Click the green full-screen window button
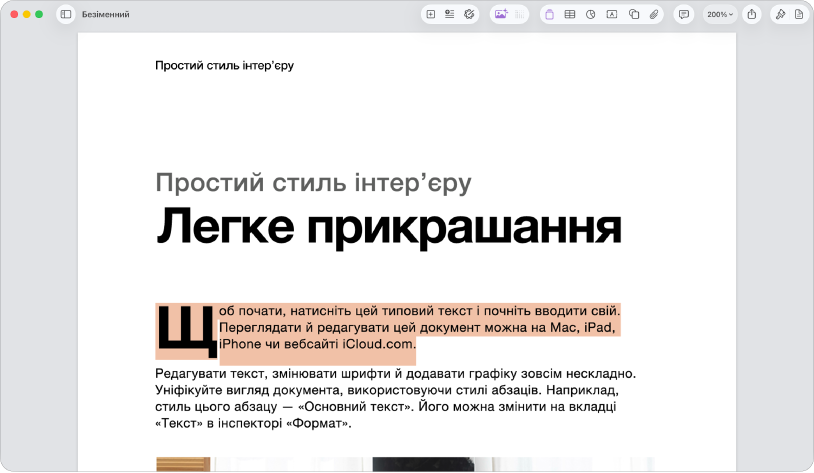814x473 pixels. pyautogui.click(x=39, y=15)
